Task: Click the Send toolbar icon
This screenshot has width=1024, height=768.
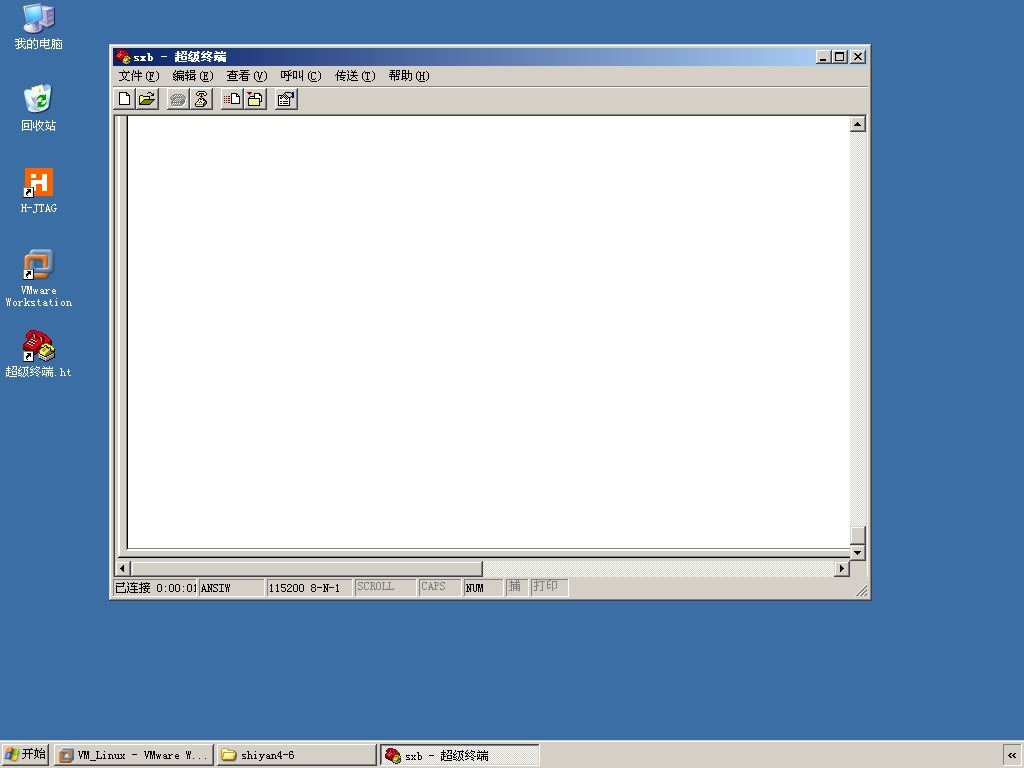Action: (x=232, y=99)
